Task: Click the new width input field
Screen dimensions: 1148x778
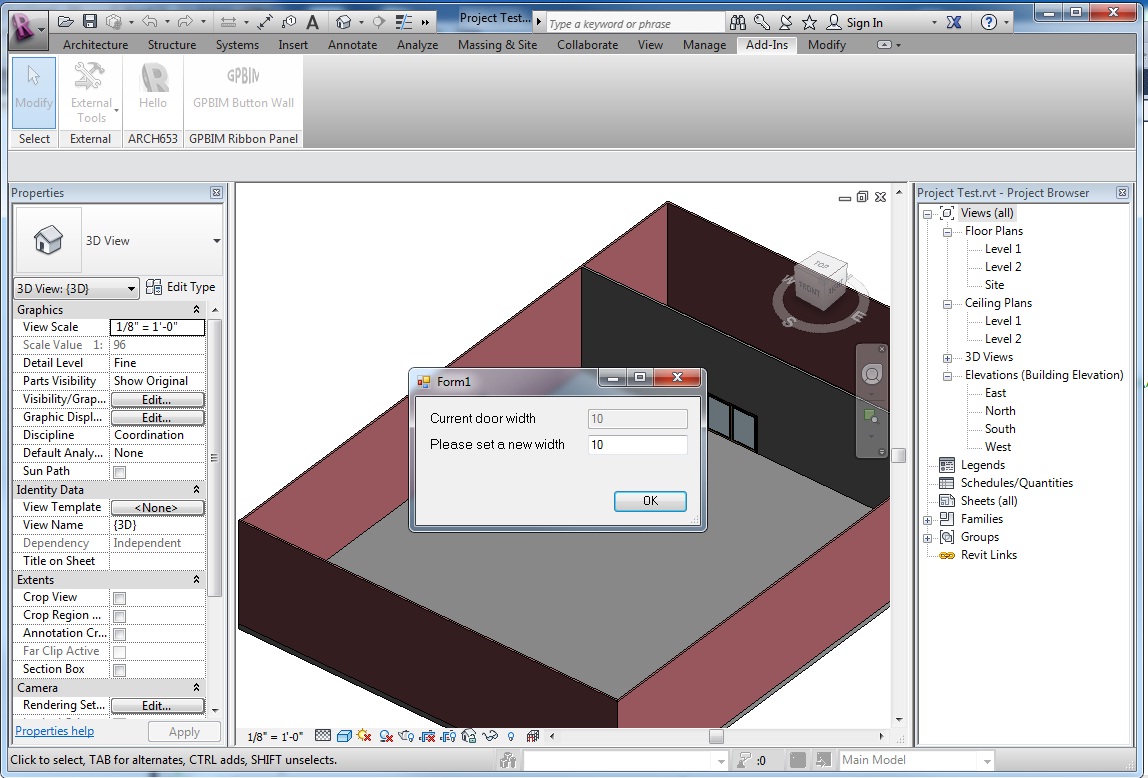Action: (638, 445)
